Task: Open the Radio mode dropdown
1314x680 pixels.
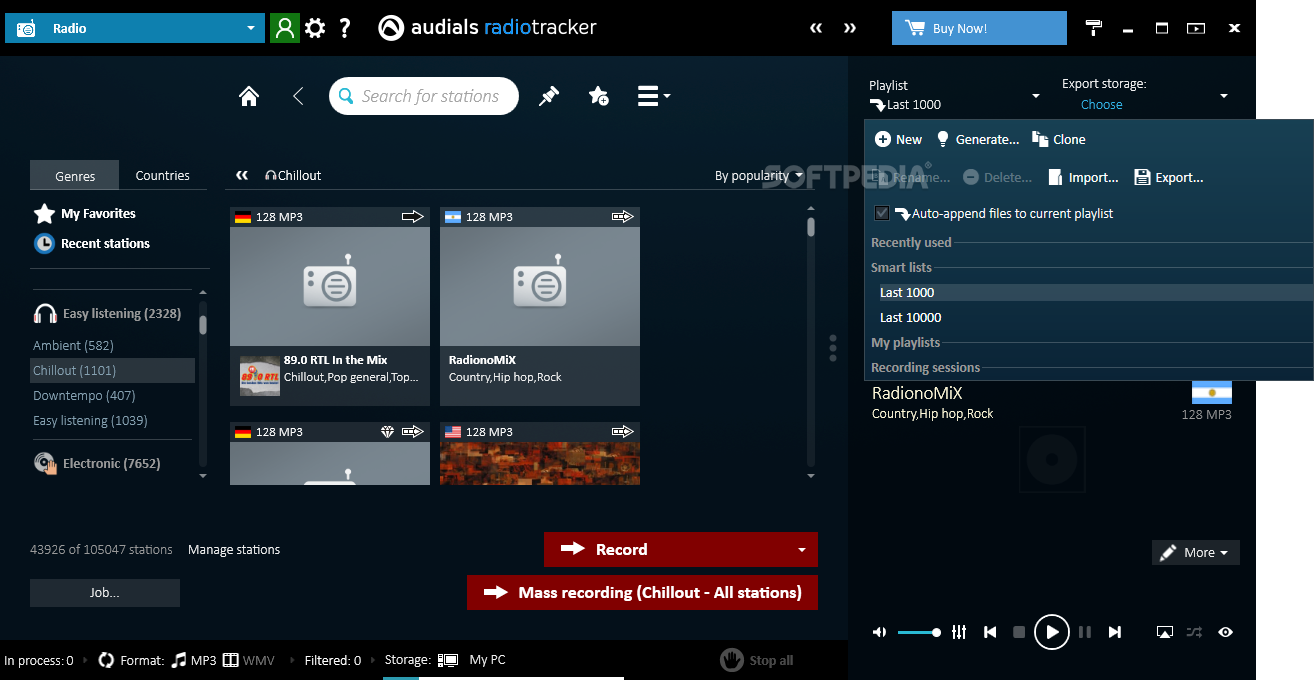Action: (135, 28)
